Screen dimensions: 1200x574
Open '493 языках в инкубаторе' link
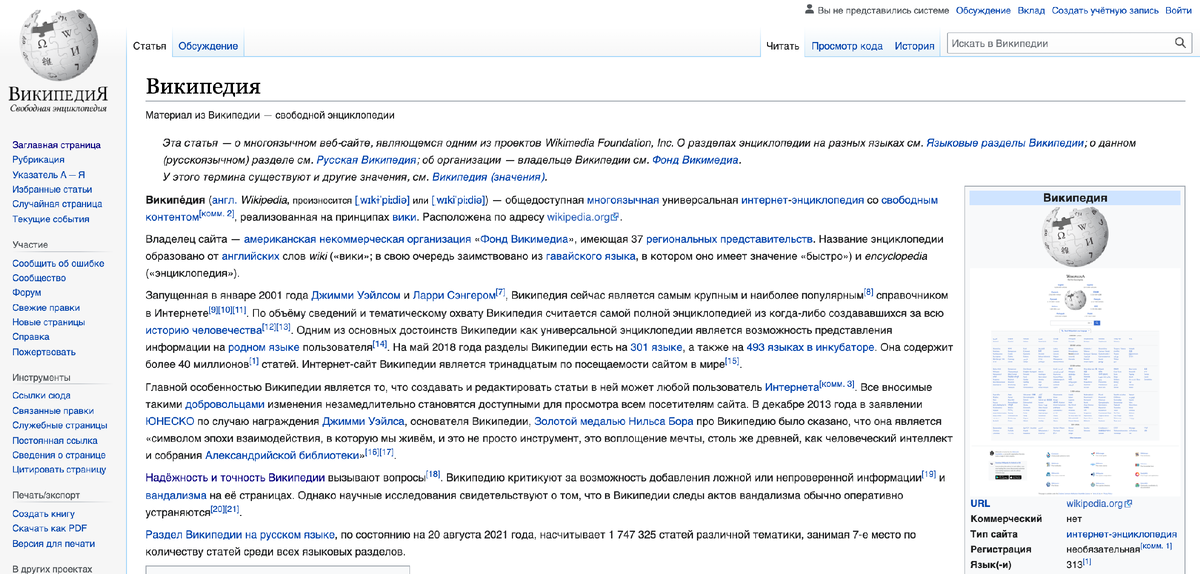tap(811, 347)
